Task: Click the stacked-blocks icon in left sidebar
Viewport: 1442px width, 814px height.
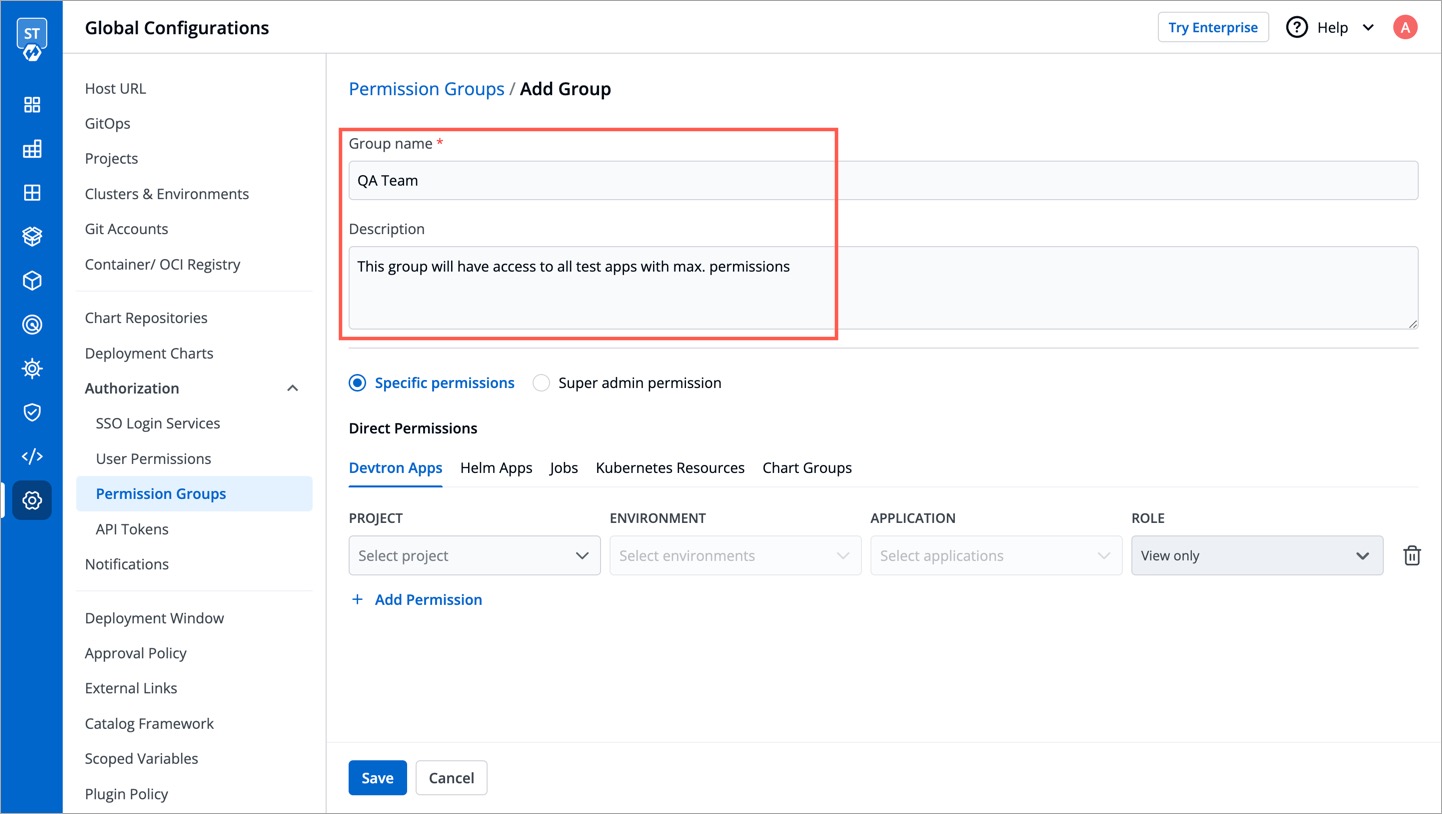Action: click(x=32, y=149)
